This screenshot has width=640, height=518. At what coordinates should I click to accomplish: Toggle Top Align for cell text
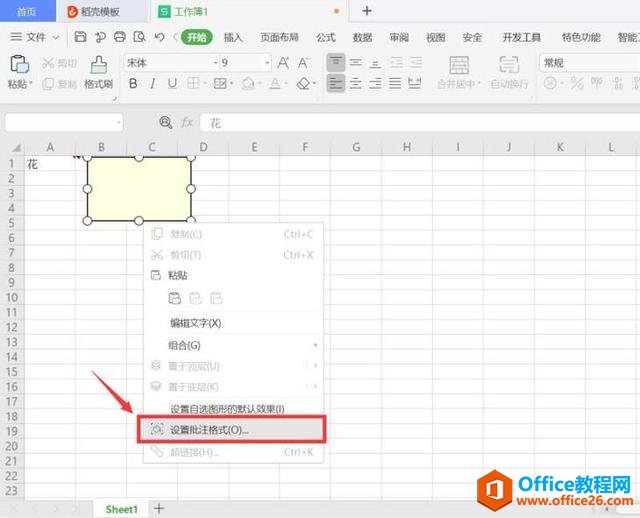(x=336, y=62)
